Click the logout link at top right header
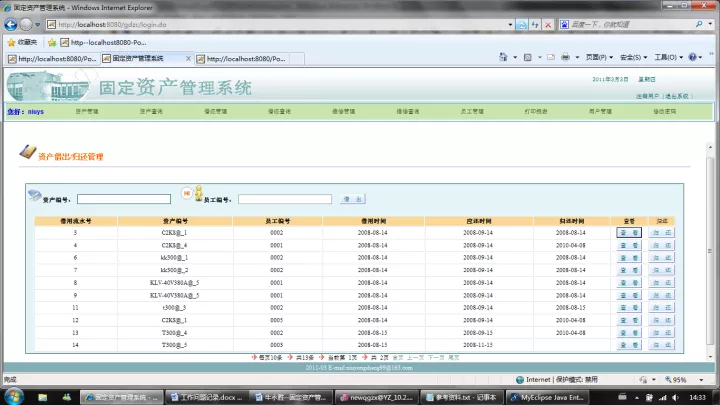 (x=647, y=96)
